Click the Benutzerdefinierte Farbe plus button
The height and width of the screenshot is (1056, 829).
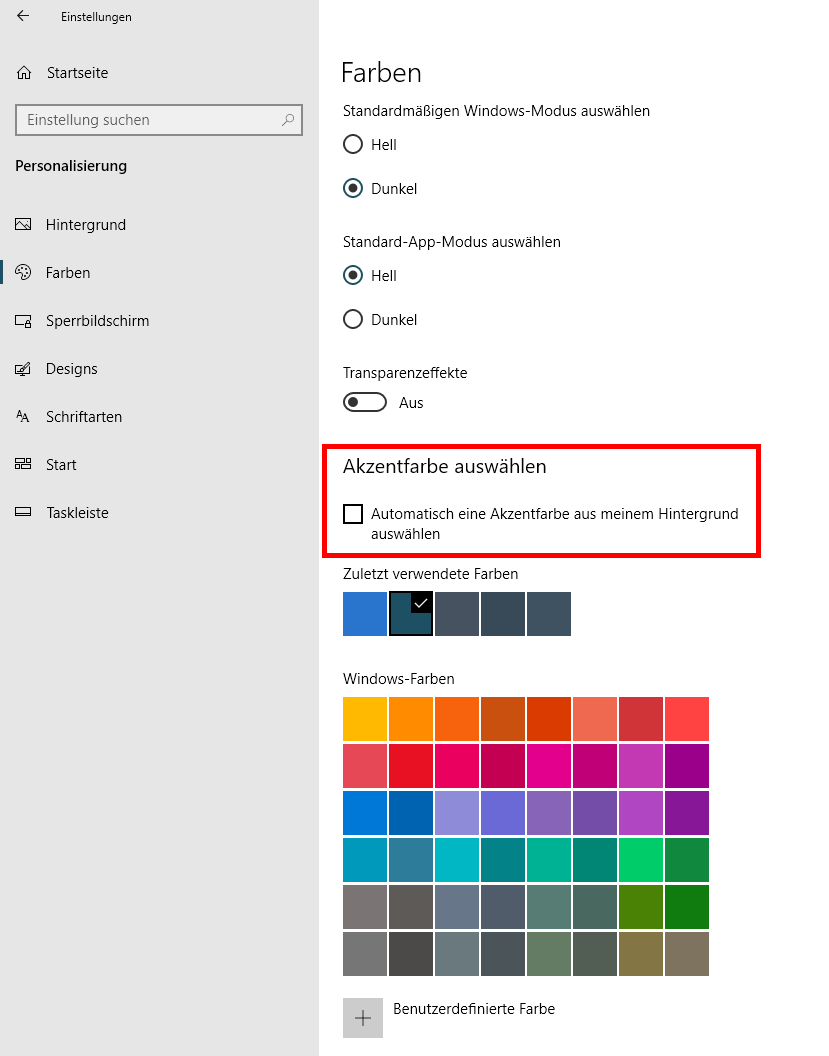pos(363,1018)
